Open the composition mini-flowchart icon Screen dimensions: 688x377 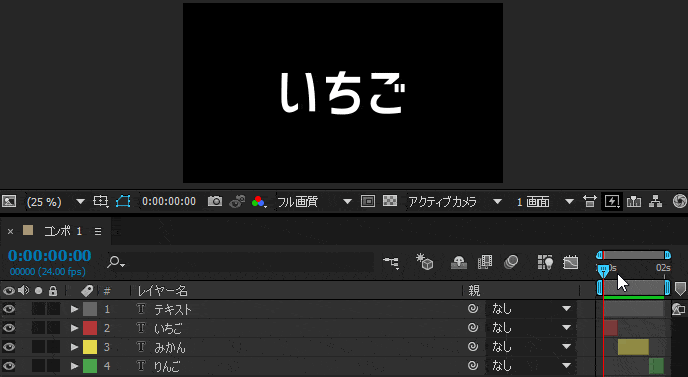click(x=391, y=262)
